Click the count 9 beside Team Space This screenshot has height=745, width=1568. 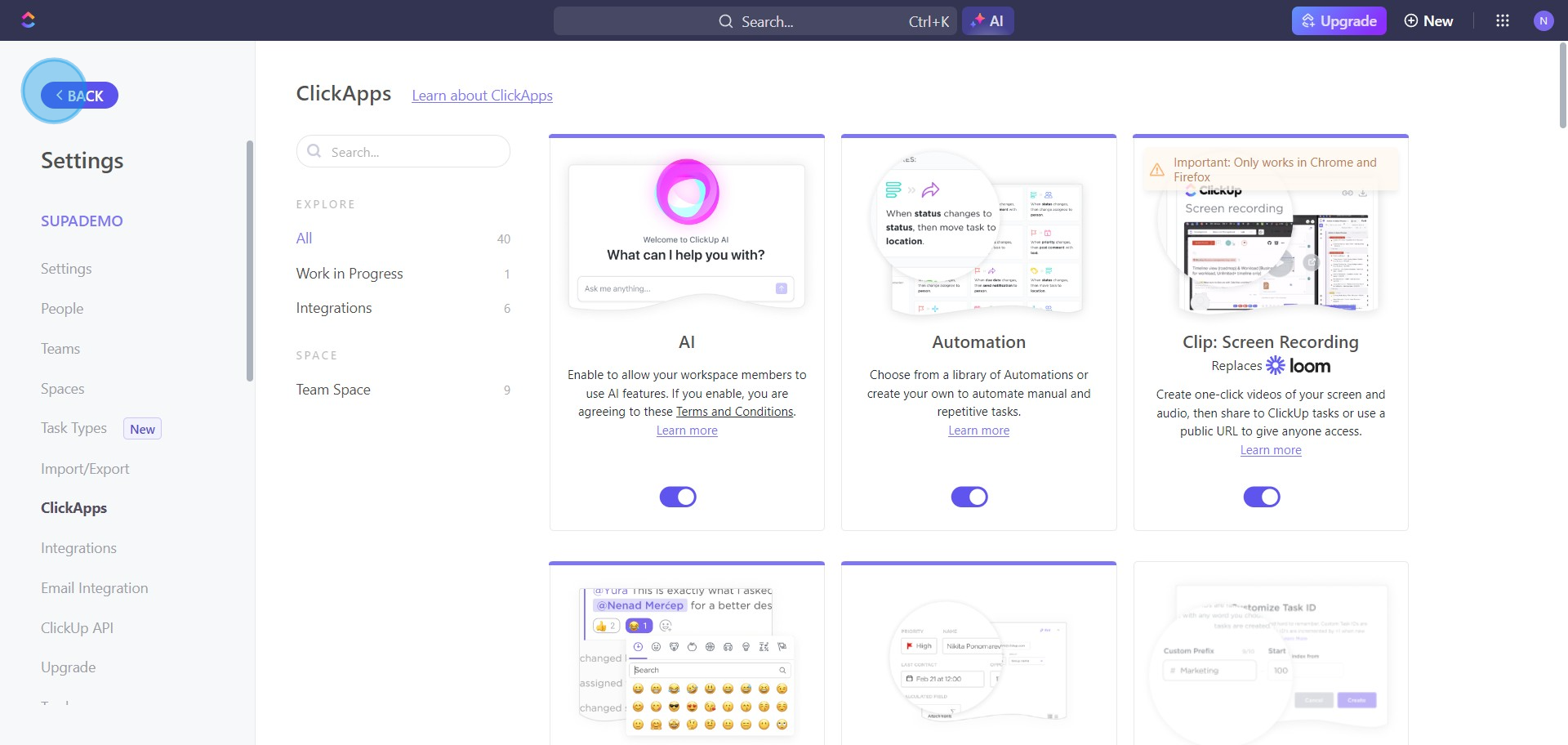pyautogui.click(x=507, y=390)
